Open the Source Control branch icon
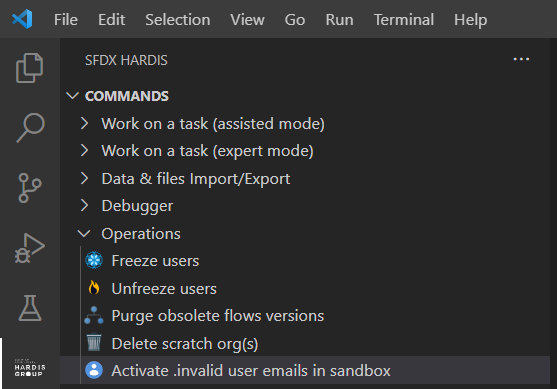The width and height of the screenshot is (557, 389). [30, 188]
